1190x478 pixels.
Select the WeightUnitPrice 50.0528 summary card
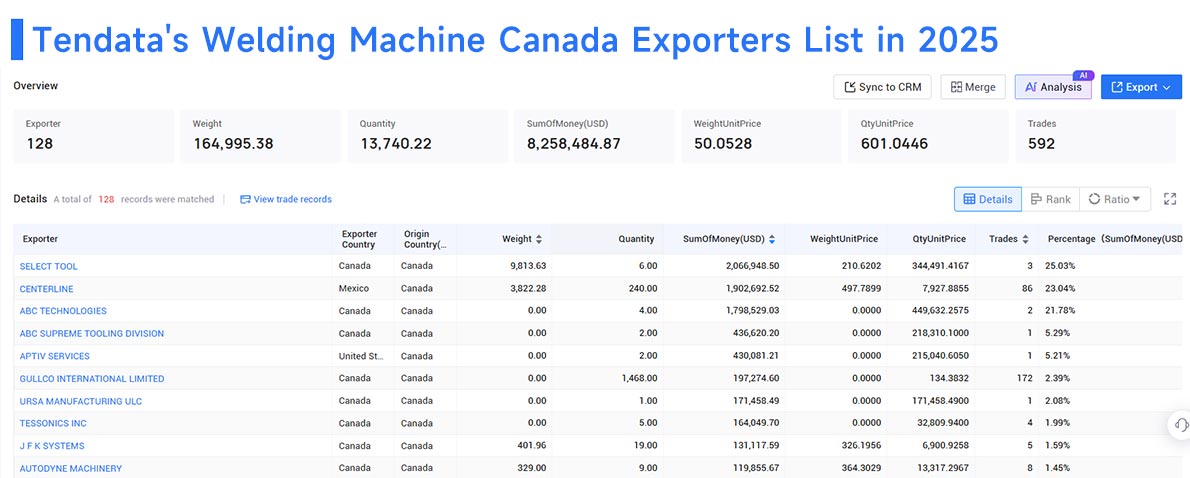[761, 137]
